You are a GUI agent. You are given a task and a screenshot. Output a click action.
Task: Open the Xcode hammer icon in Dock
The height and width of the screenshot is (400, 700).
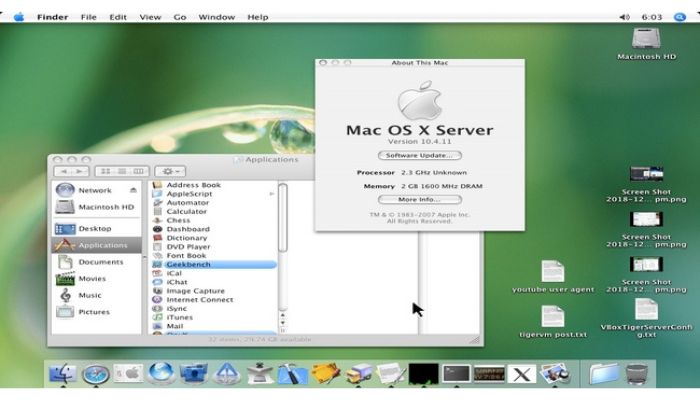click(292, 373)
